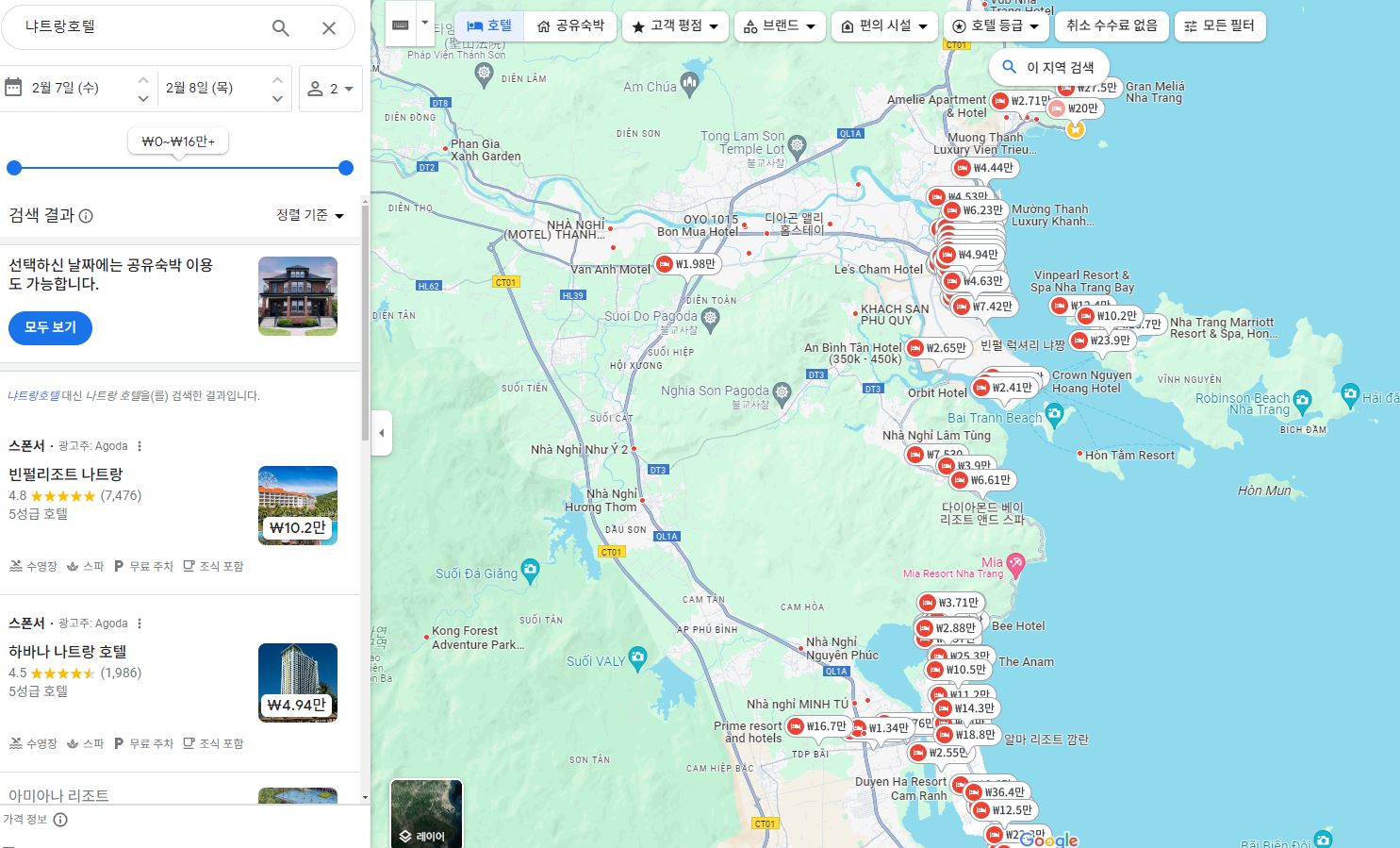1400x848 pixels.
Task: Click the ₩2.41만 hotel price pin
Action: tap(1004, 388)
